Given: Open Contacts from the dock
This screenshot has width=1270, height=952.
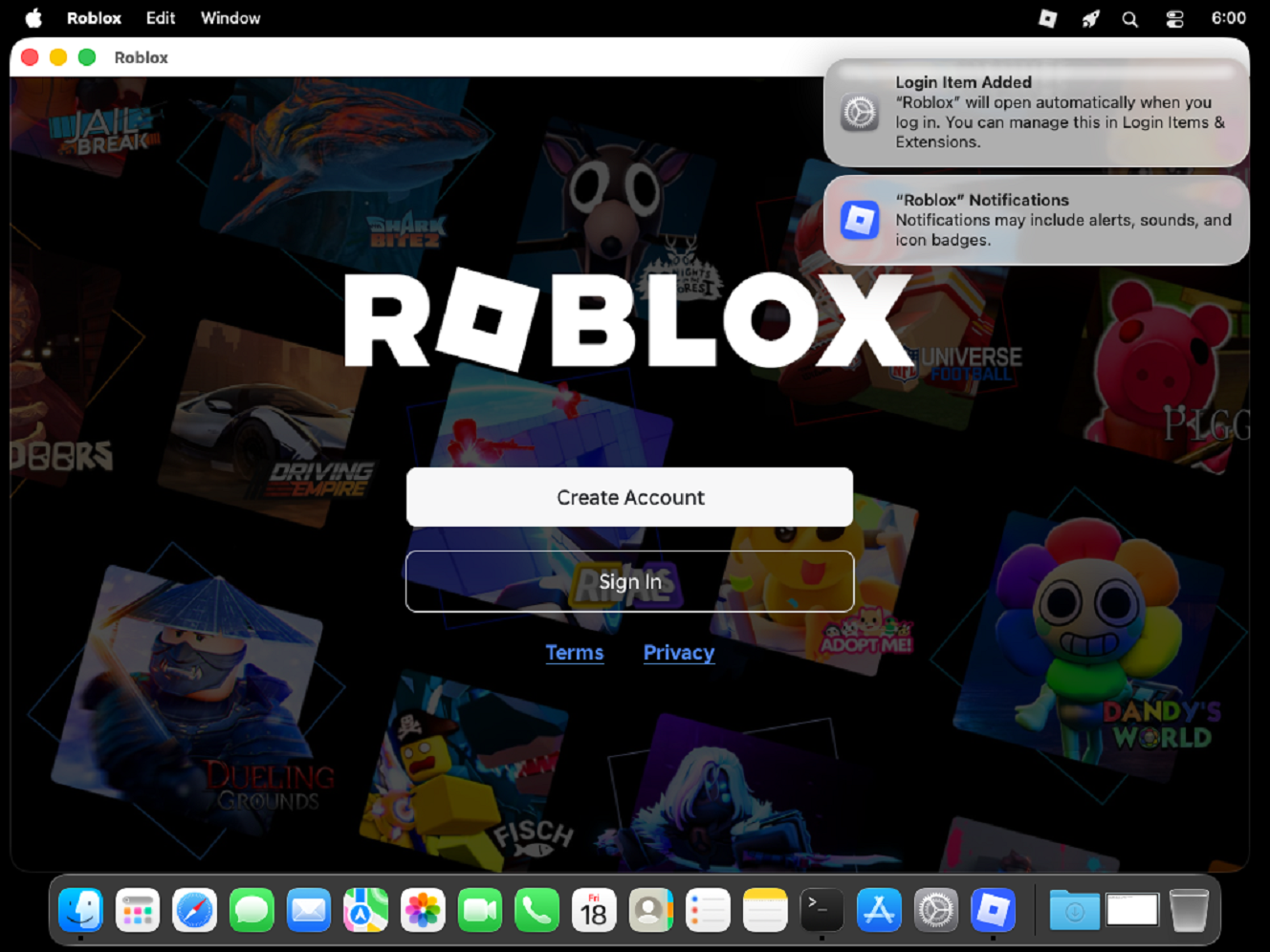Looking at the screenshot, I should pos(651,910).
